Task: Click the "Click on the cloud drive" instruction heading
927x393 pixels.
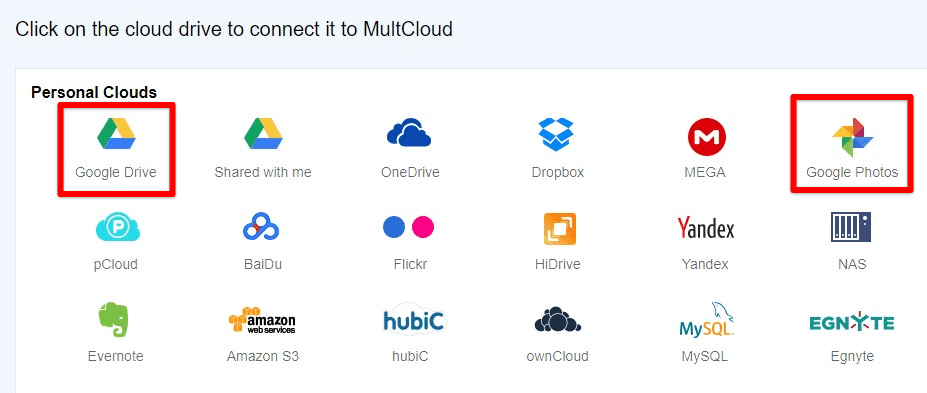Action: click(234, 29)
